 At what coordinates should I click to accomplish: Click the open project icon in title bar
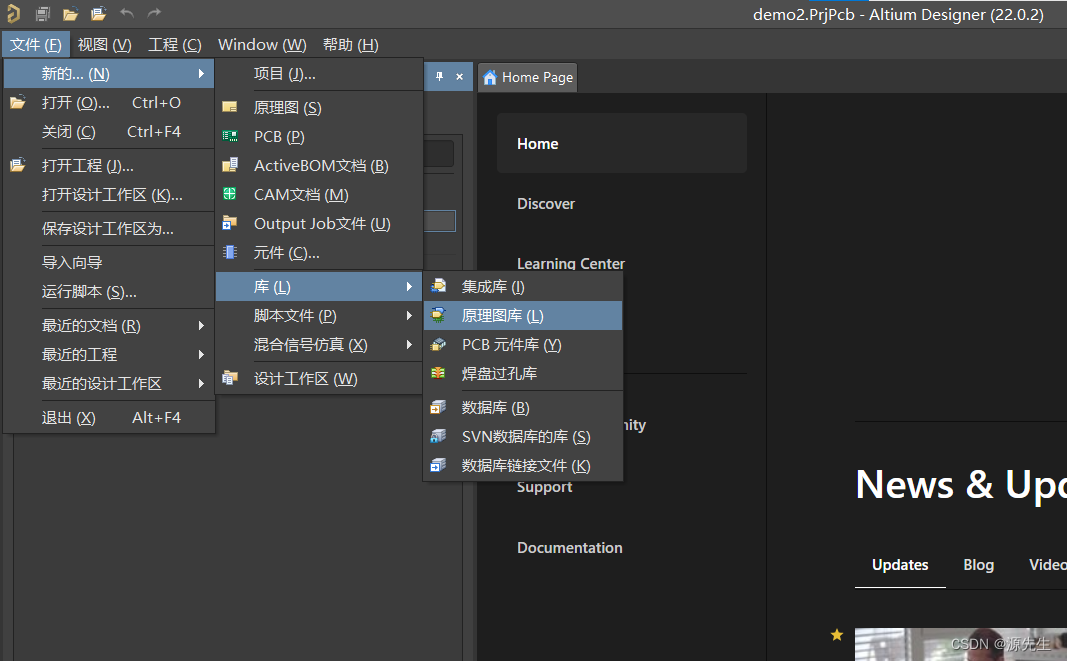(x=99, y=14)
